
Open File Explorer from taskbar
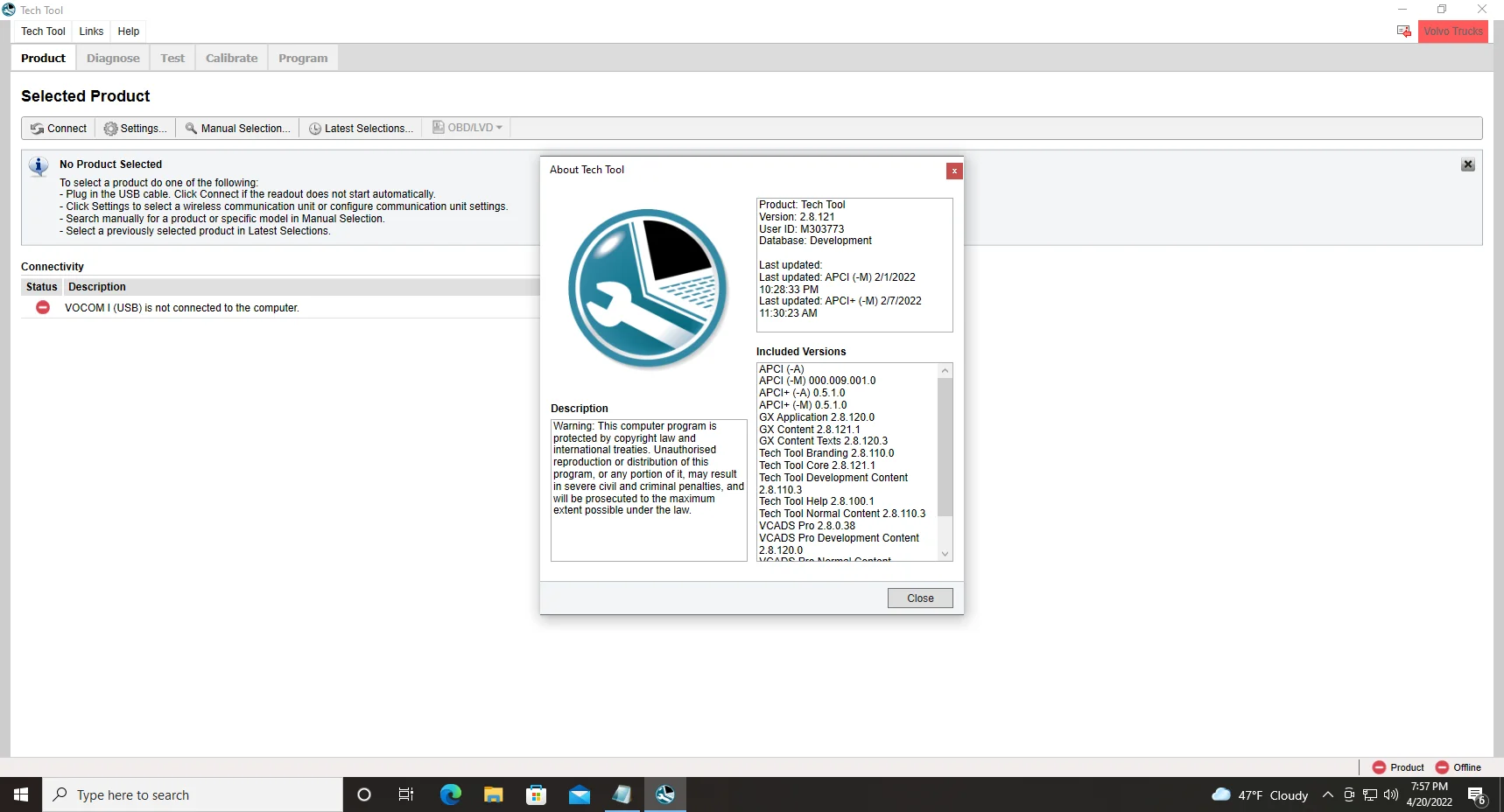[x=493, y=794]
